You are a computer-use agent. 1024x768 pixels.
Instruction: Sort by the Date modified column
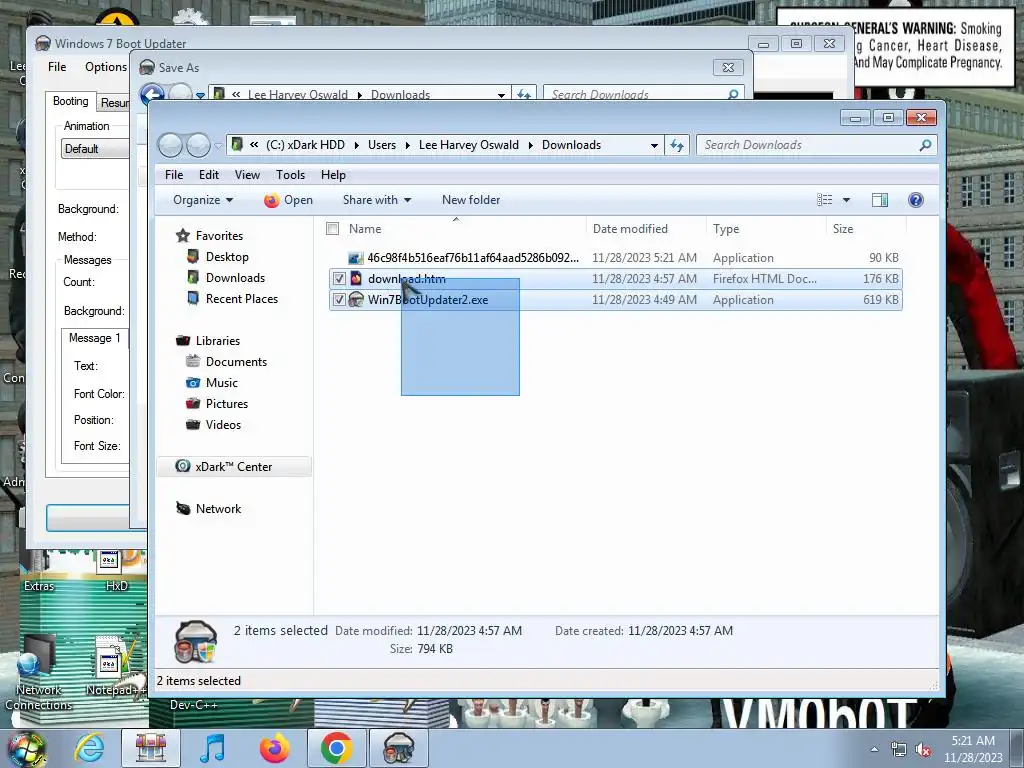click(x=645, y=229)
